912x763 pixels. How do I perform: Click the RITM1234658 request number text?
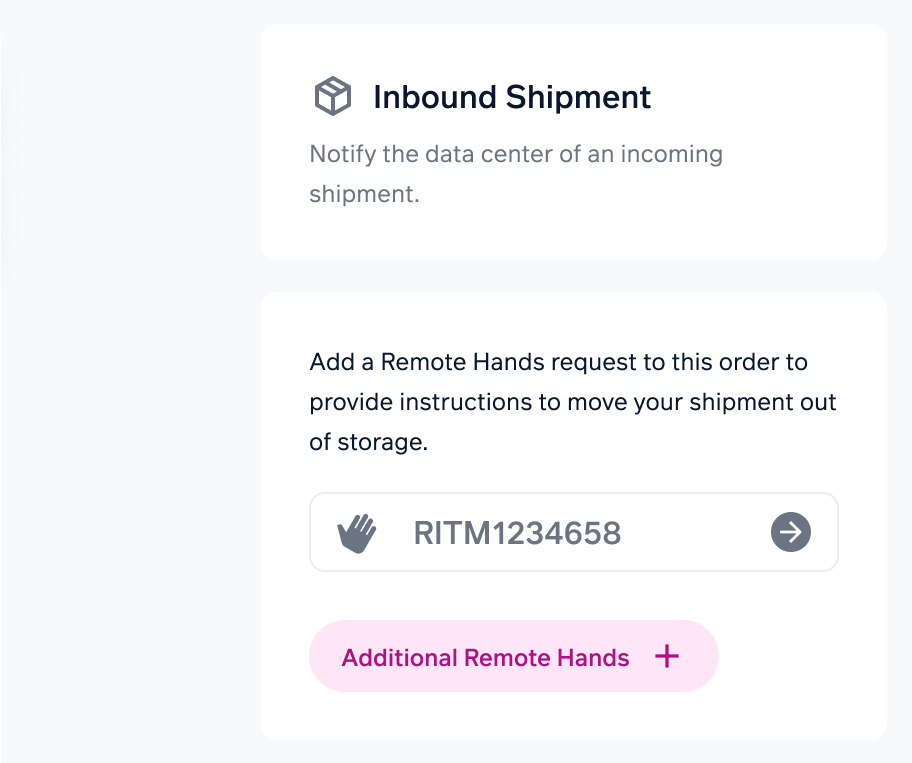[x=517, y=533]
